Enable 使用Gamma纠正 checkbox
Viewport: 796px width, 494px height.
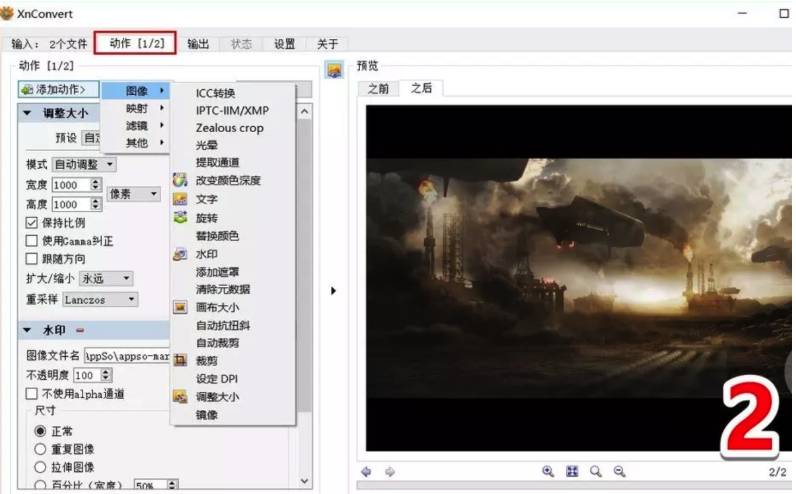31,241
